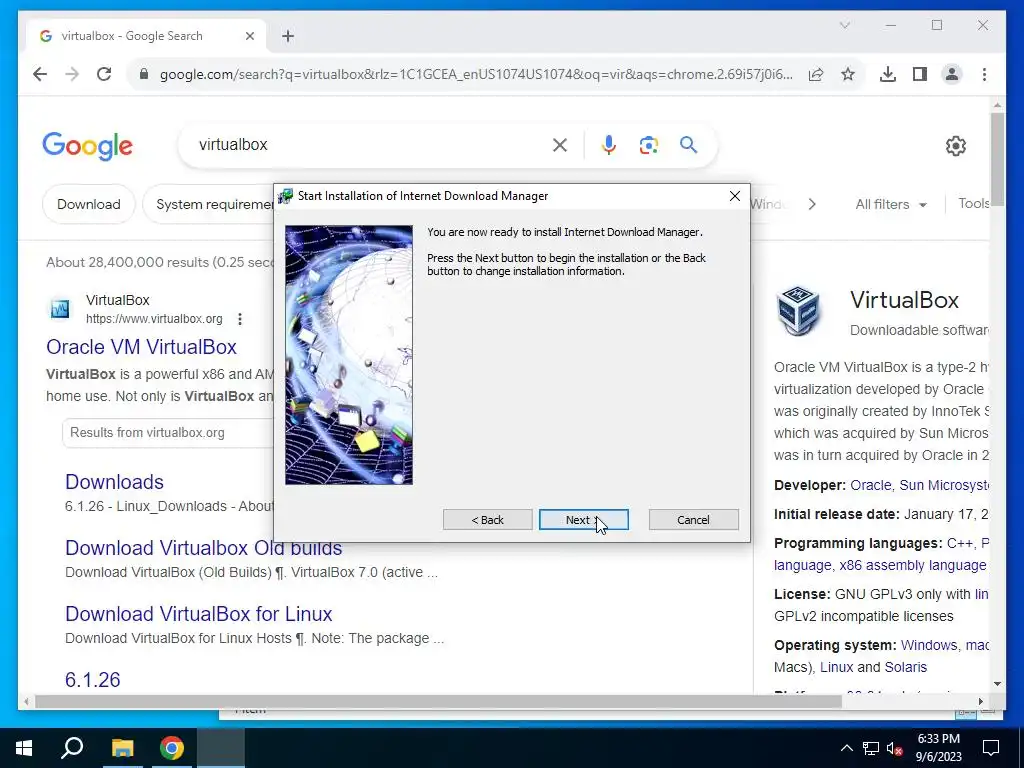Open the Chrome downloads icon
Viewport: 1024px width, 768px height.
tap(888, 74)
